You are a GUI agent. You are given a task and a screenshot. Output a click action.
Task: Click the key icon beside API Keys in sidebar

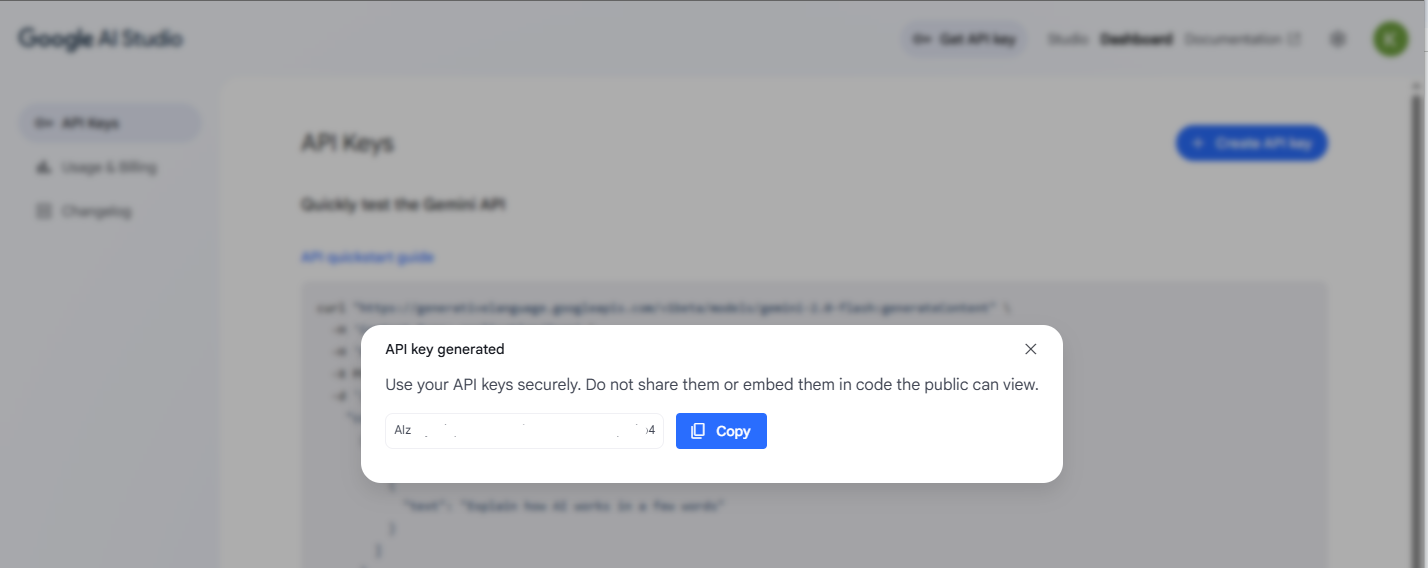click(43, 123)
